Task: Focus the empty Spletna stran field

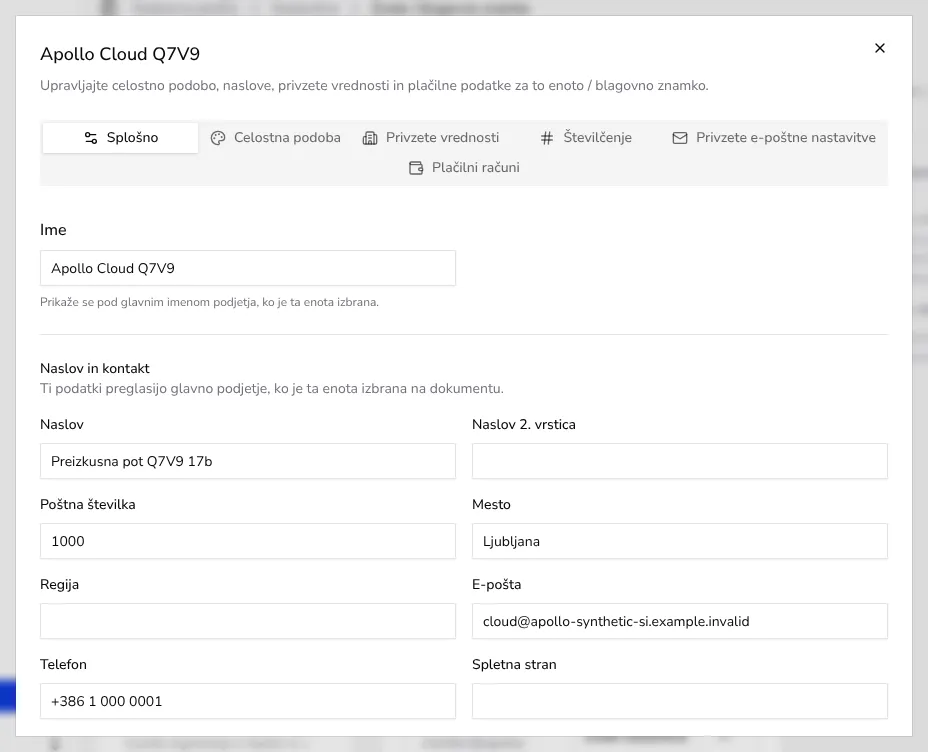Action: tap(679, 701)
